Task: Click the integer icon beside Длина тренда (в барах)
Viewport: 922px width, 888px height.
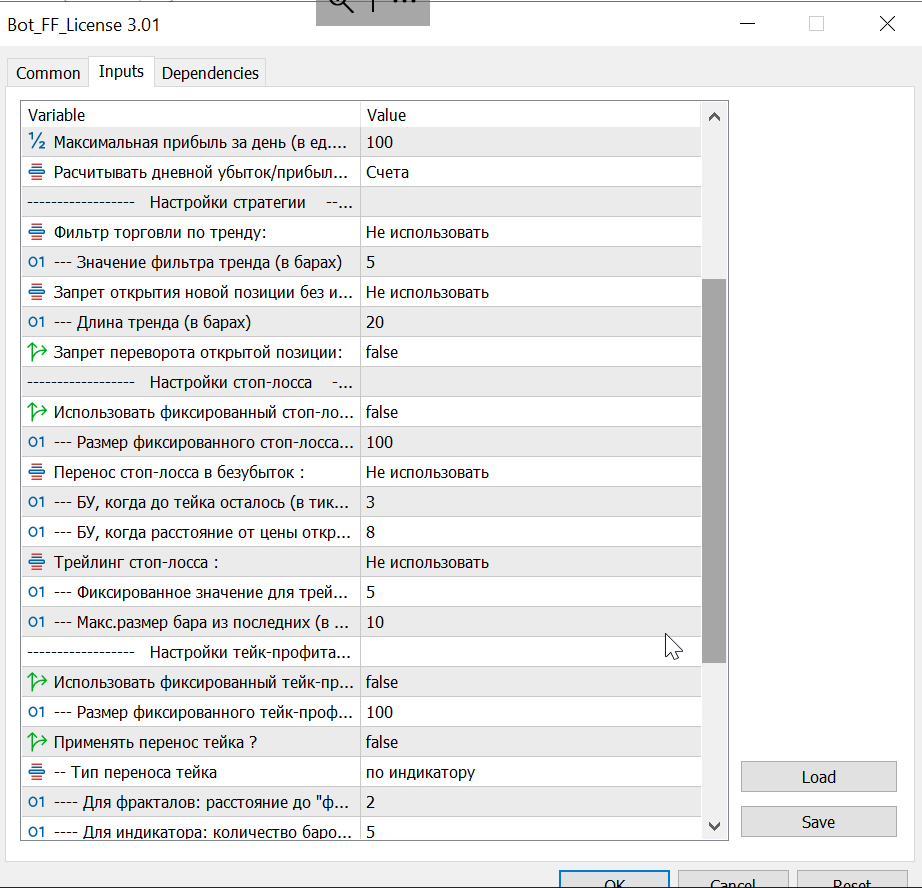Action: [x=37, y=322]
